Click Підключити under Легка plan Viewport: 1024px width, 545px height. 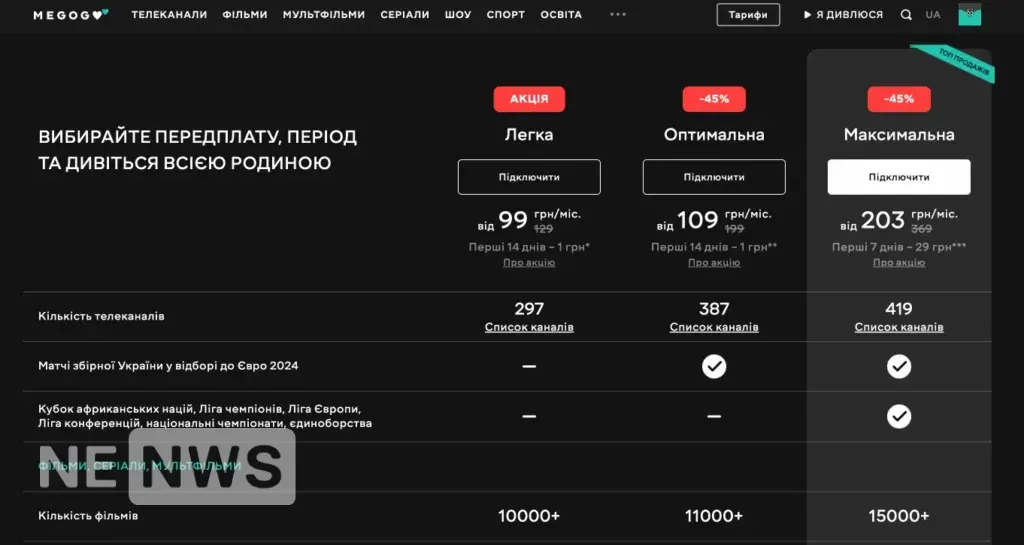pyautogui.click(x=529, y=177)
